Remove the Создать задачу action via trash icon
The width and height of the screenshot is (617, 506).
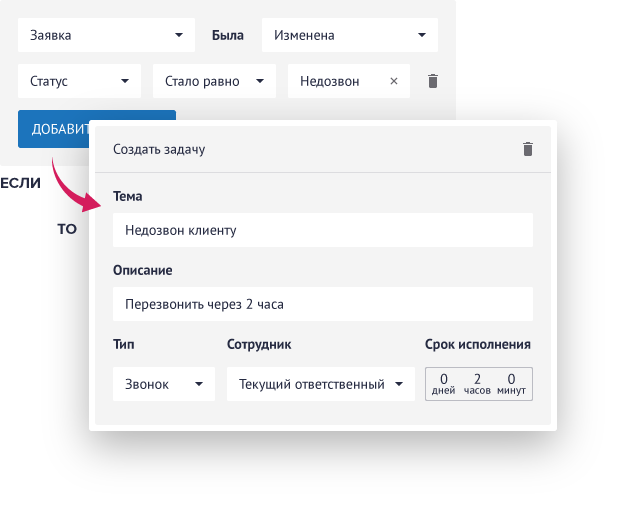click(528, 149)
